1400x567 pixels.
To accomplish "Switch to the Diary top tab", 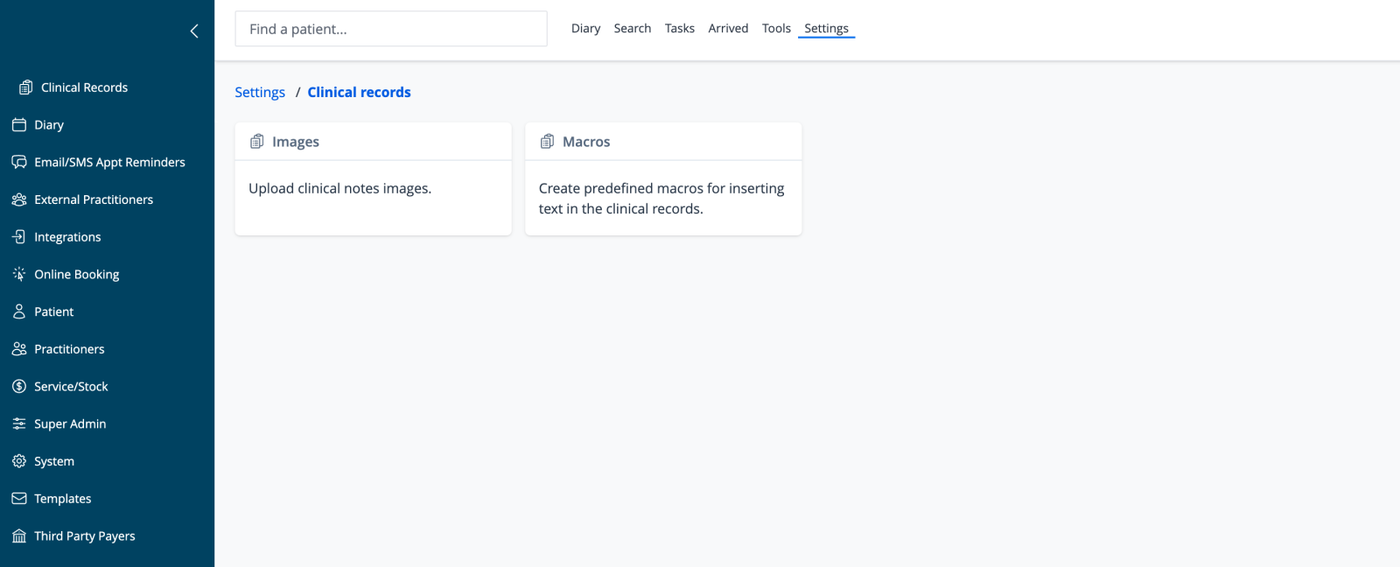I will pos(586,28).
